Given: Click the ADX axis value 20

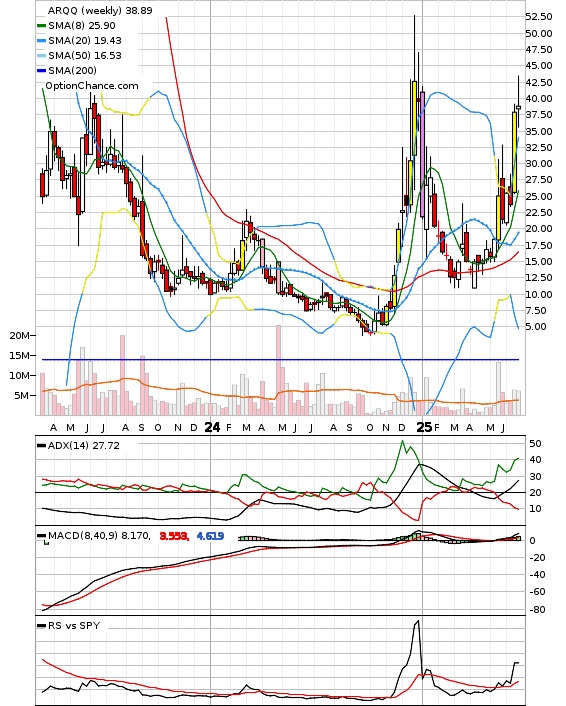Looking at the screenshot, I should [x=535, y=493].
